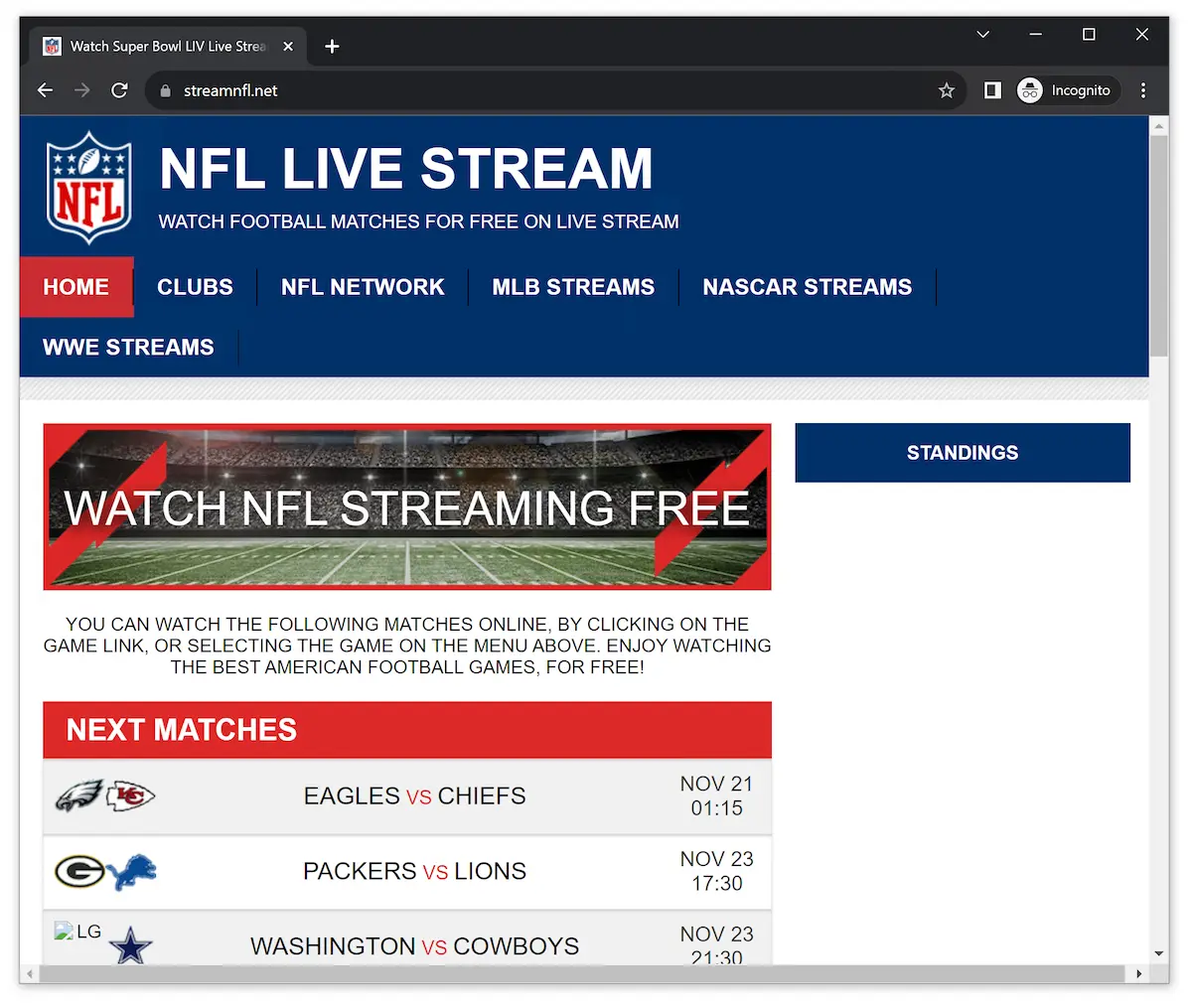The image size is (1192, 1008).
Task: Click the Incognito profile icon
Action: [1030, 90]
